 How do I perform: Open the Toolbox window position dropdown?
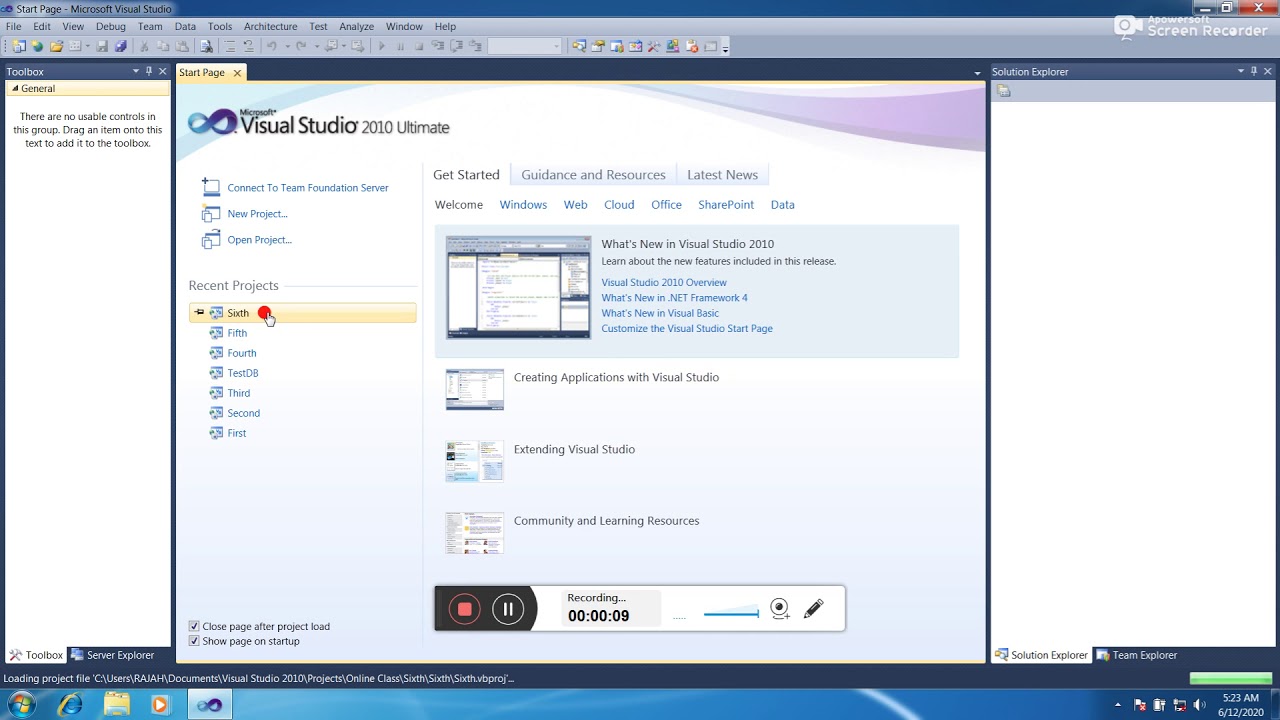coord(136,71)
